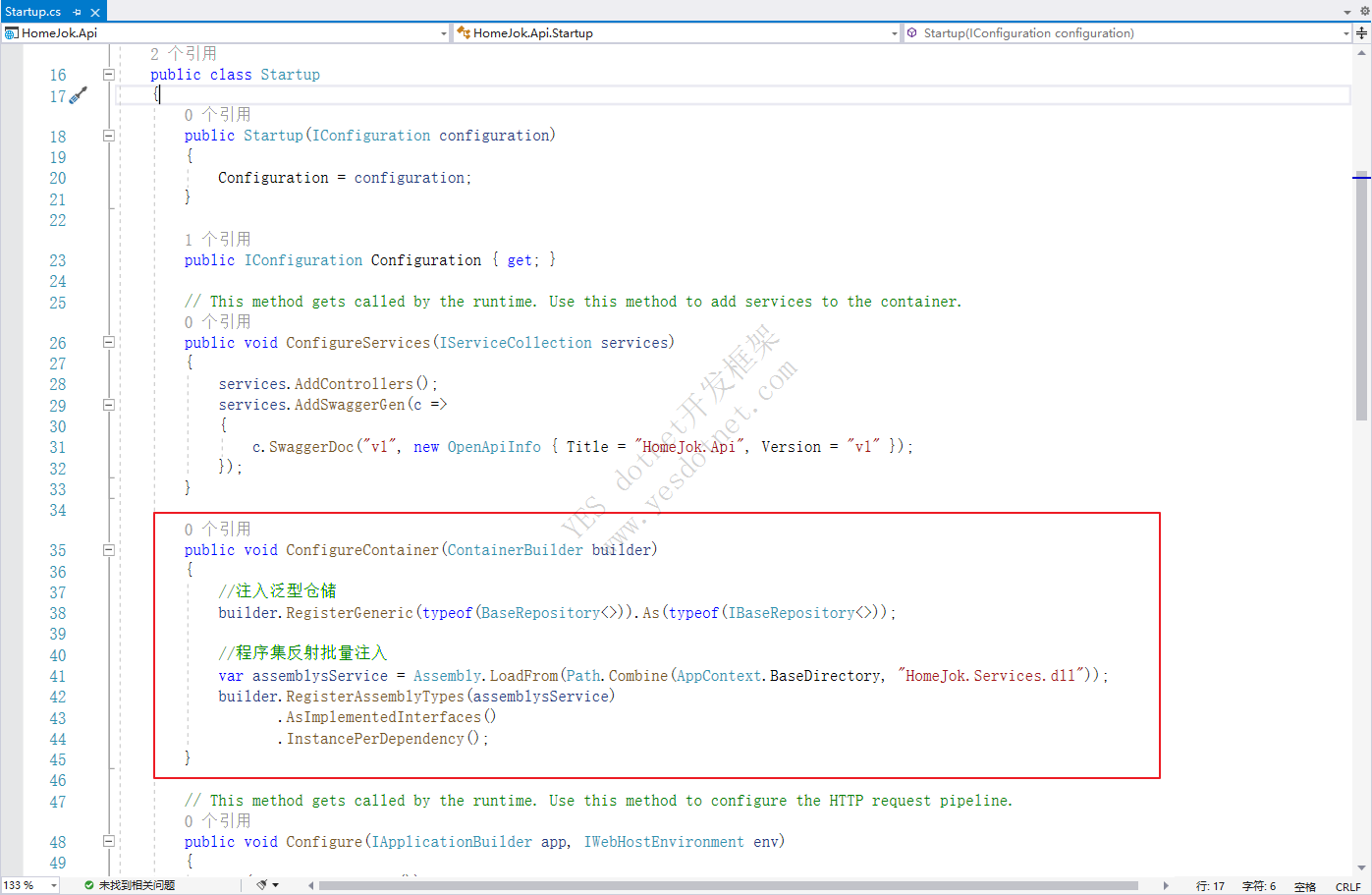The image size is (1372, 895).
Task: Open the HomeJok.Api project dropdown
Action: [x=443, y=33]
